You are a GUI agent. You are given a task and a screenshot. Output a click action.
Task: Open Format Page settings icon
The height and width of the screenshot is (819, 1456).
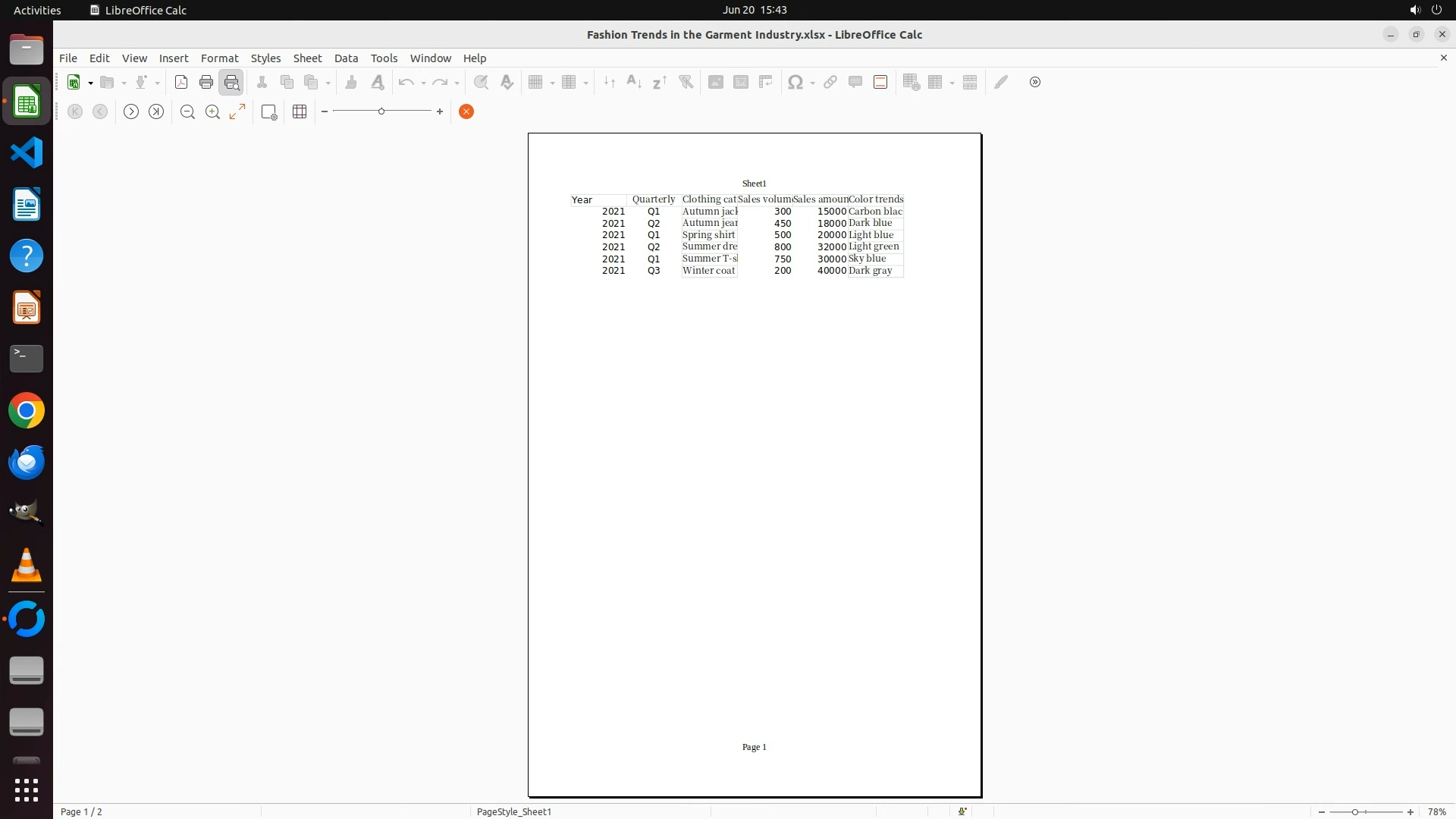[268, 112]
